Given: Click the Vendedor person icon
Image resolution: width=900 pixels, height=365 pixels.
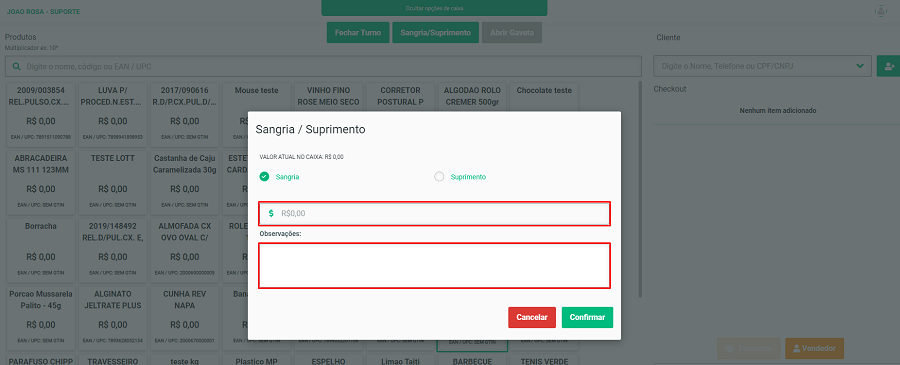Looking at the screenshot, I should (x=796, y=348).
